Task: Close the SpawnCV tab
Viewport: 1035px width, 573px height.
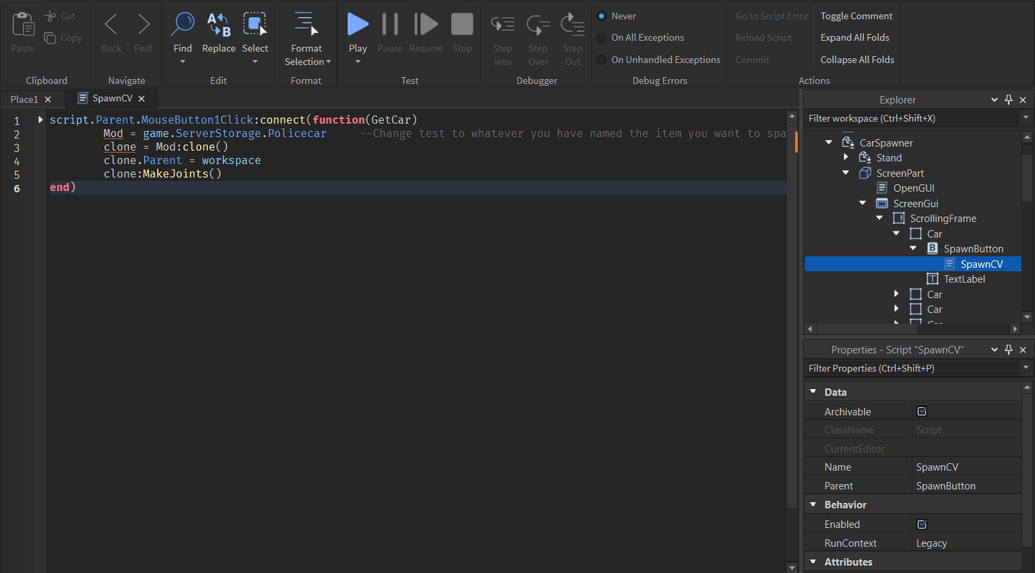Action: point(141,99)
